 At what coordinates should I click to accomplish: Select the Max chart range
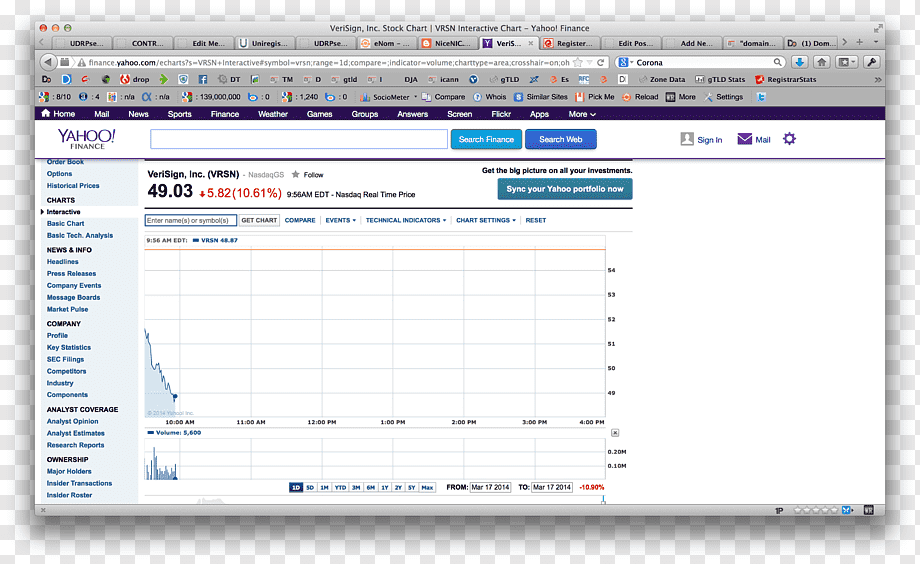pos(427,487)
